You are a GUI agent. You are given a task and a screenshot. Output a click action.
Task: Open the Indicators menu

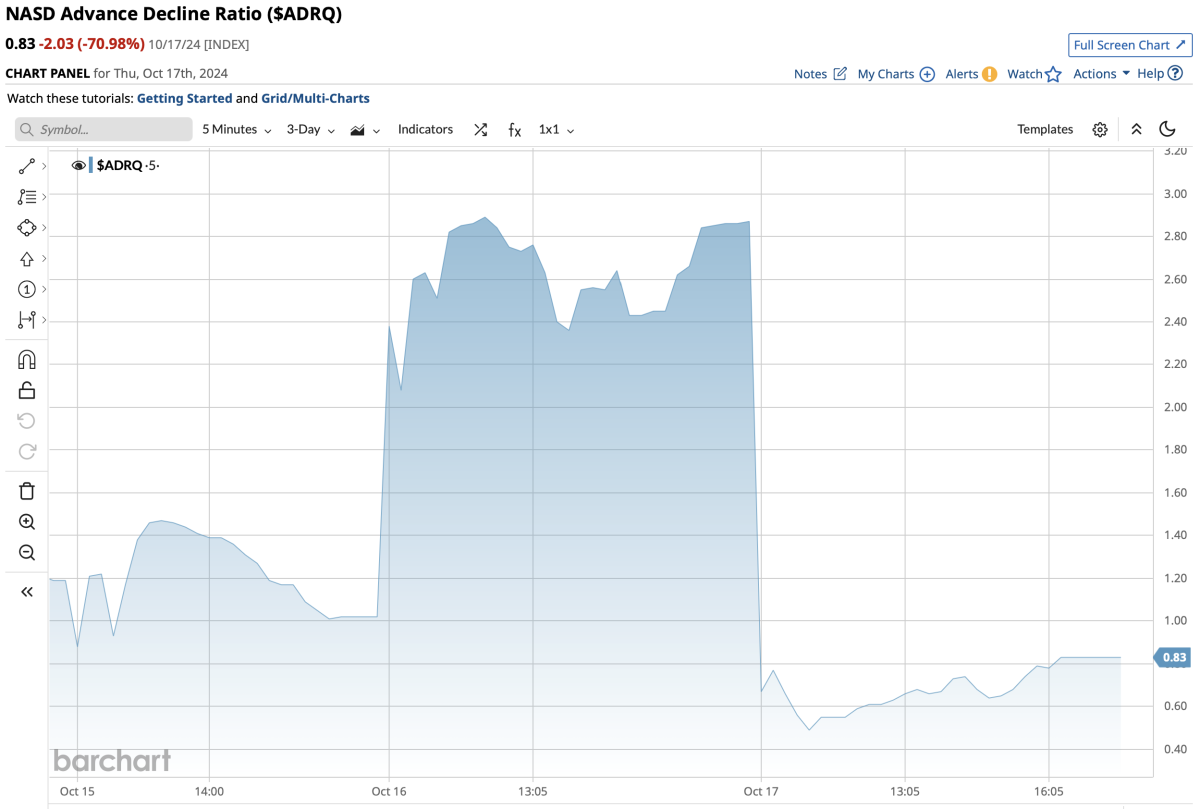[425, 130]
